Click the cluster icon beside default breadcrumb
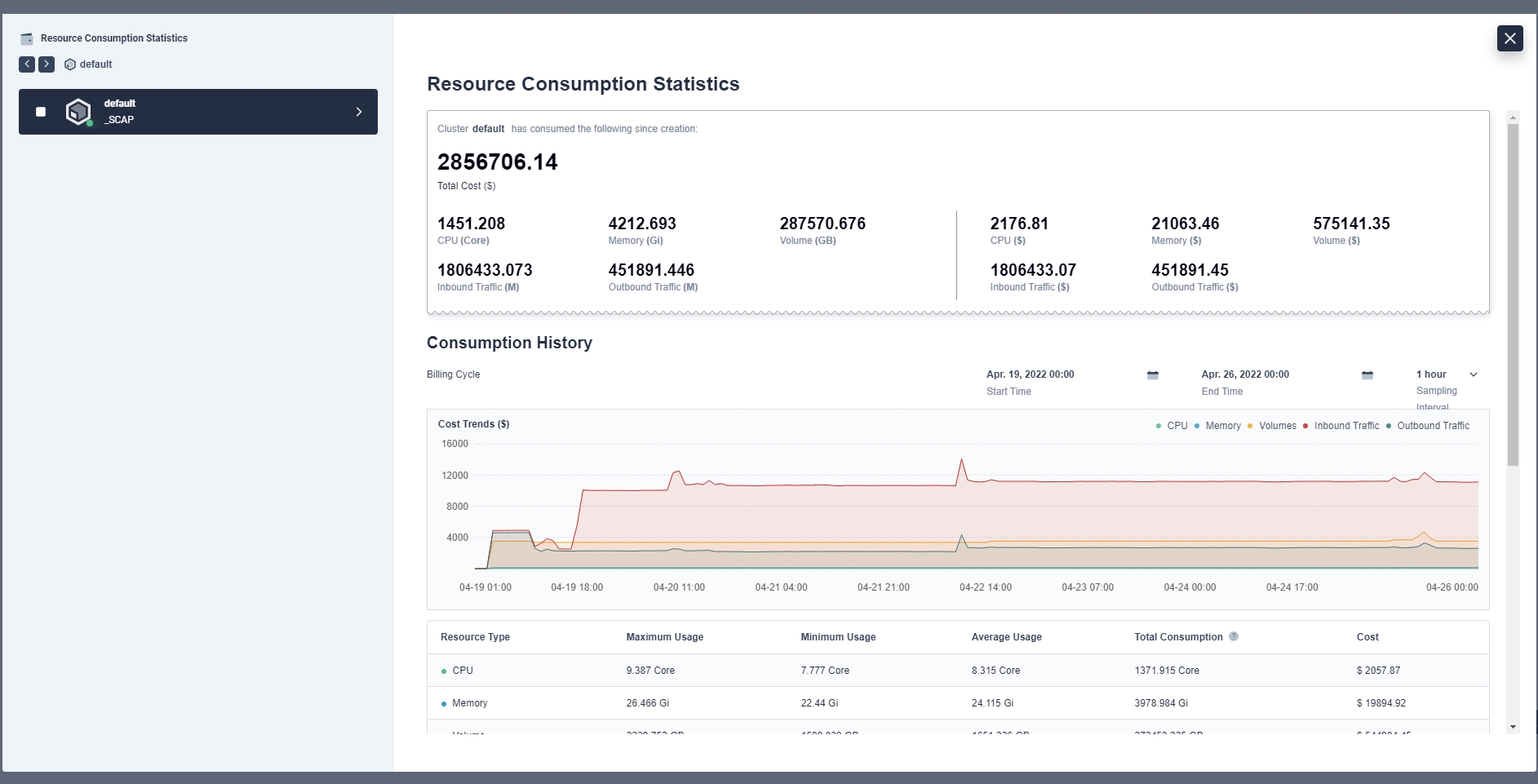Screen dimensions: 1538x784 point(70,64)
